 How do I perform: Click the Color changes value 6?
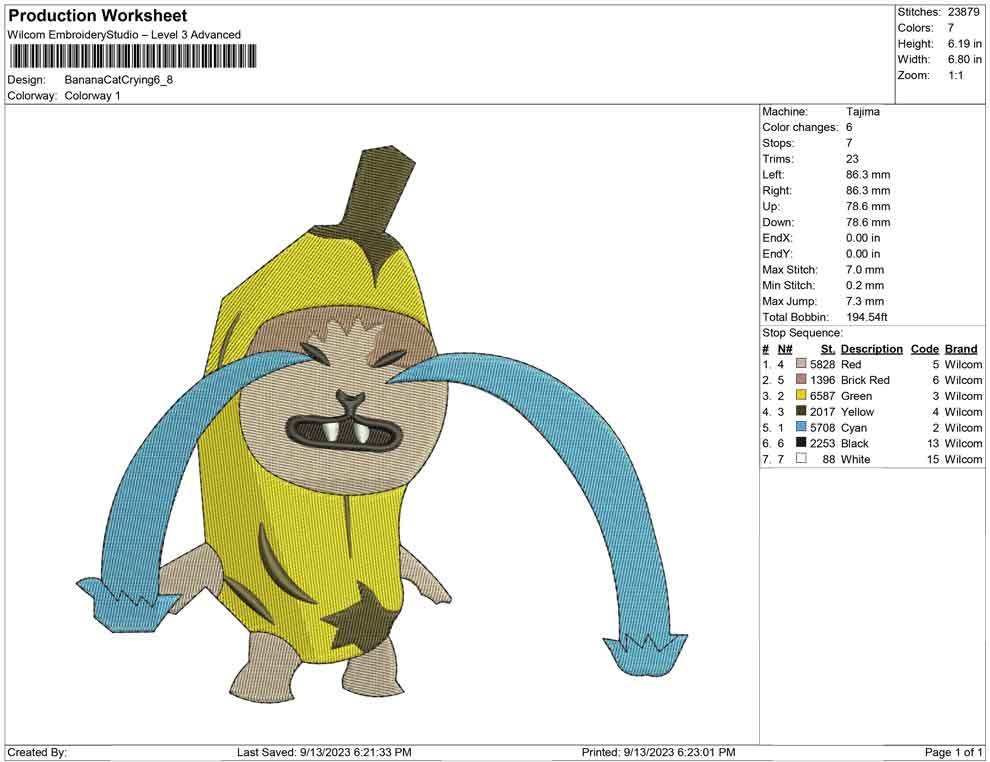point(849,127)
